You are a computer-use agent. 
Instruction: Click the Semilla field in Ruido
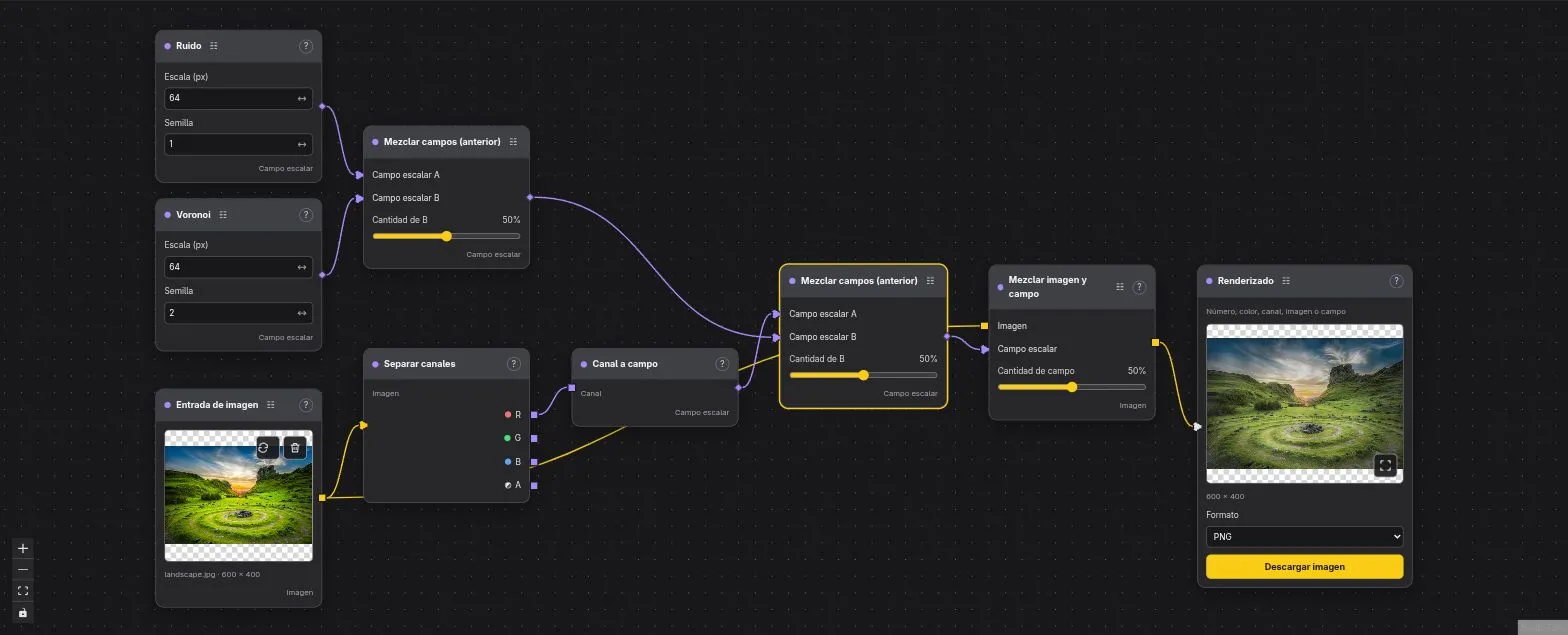tap(238, 144)
